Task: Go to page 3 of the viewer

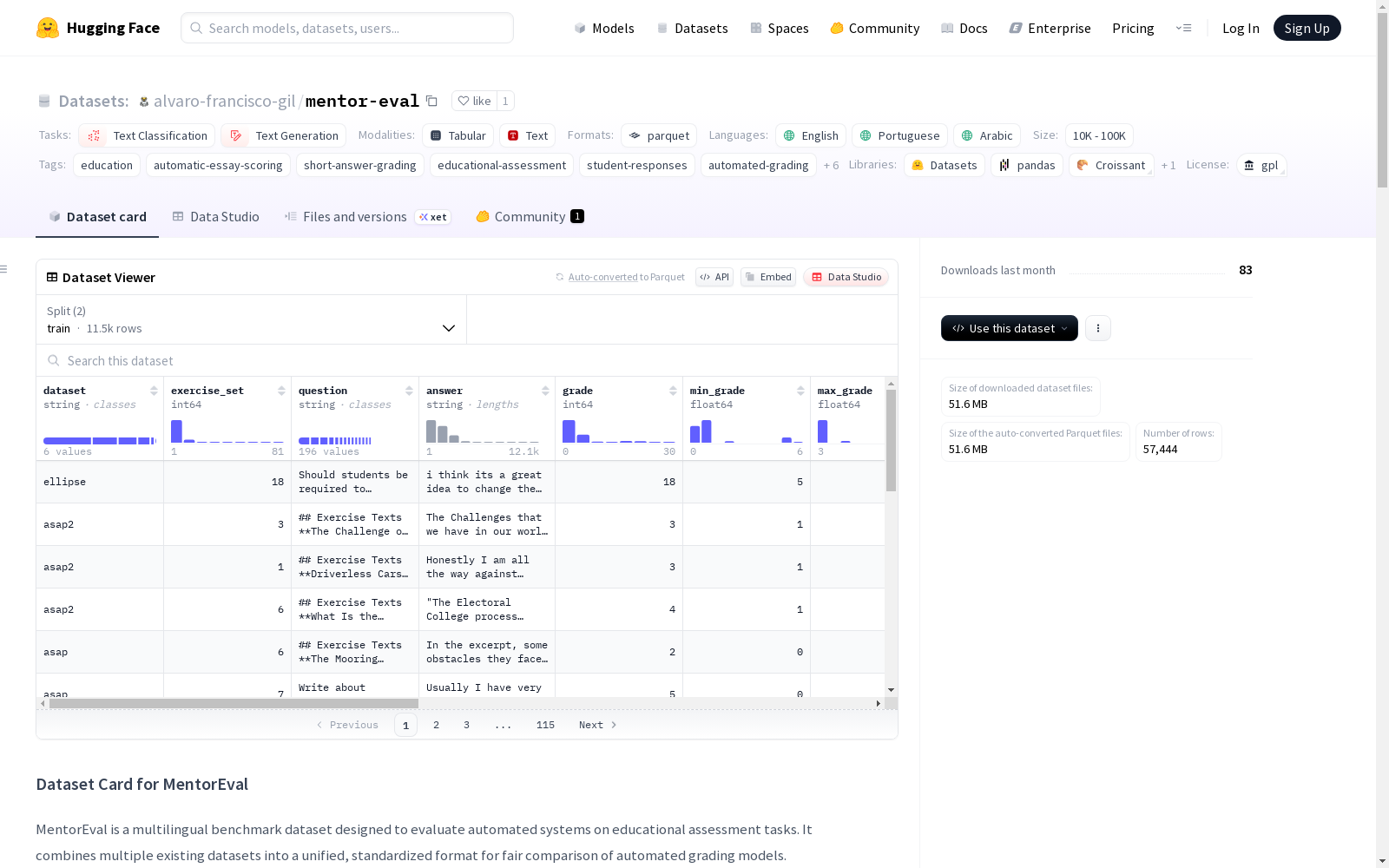Action: click(x=466, y=725)
